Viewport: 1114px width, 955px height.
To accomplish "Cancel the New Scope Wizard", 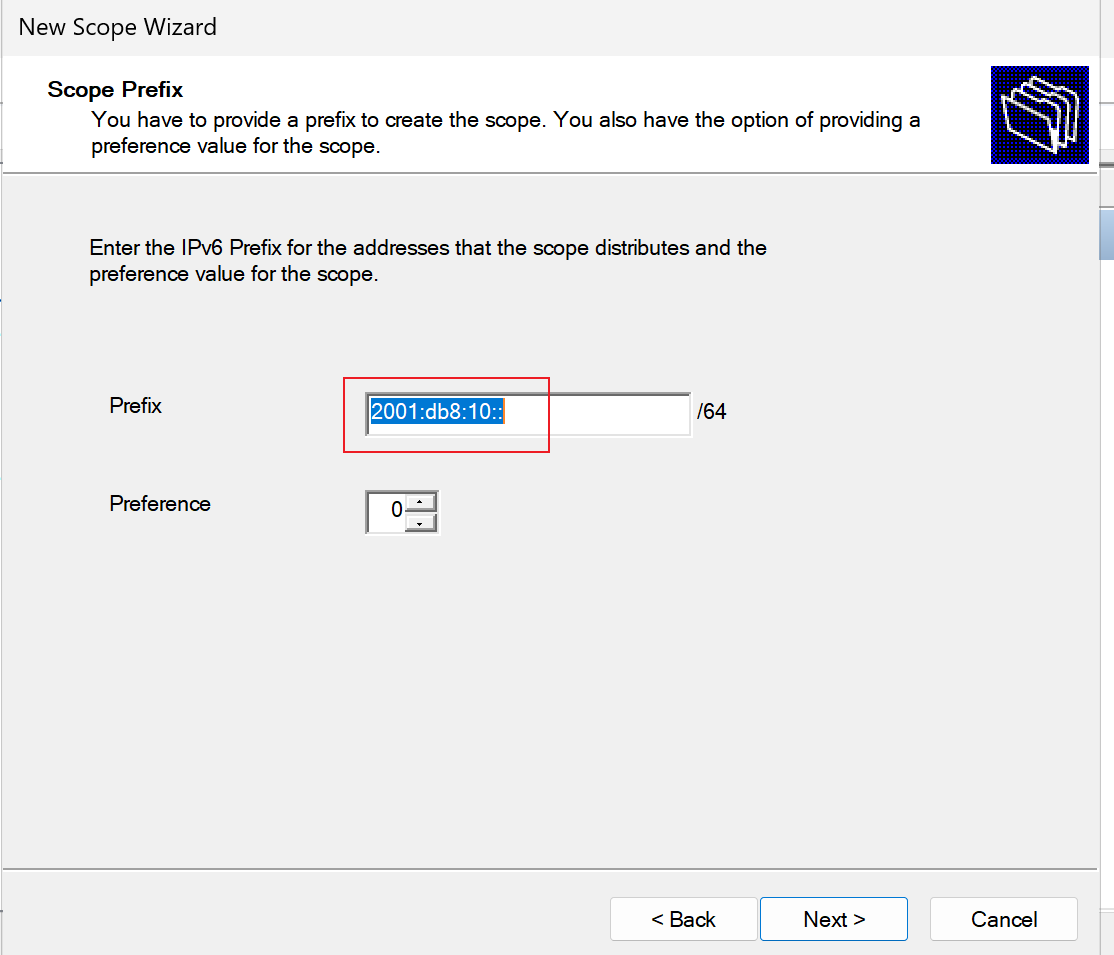I will coord(1004,919).
